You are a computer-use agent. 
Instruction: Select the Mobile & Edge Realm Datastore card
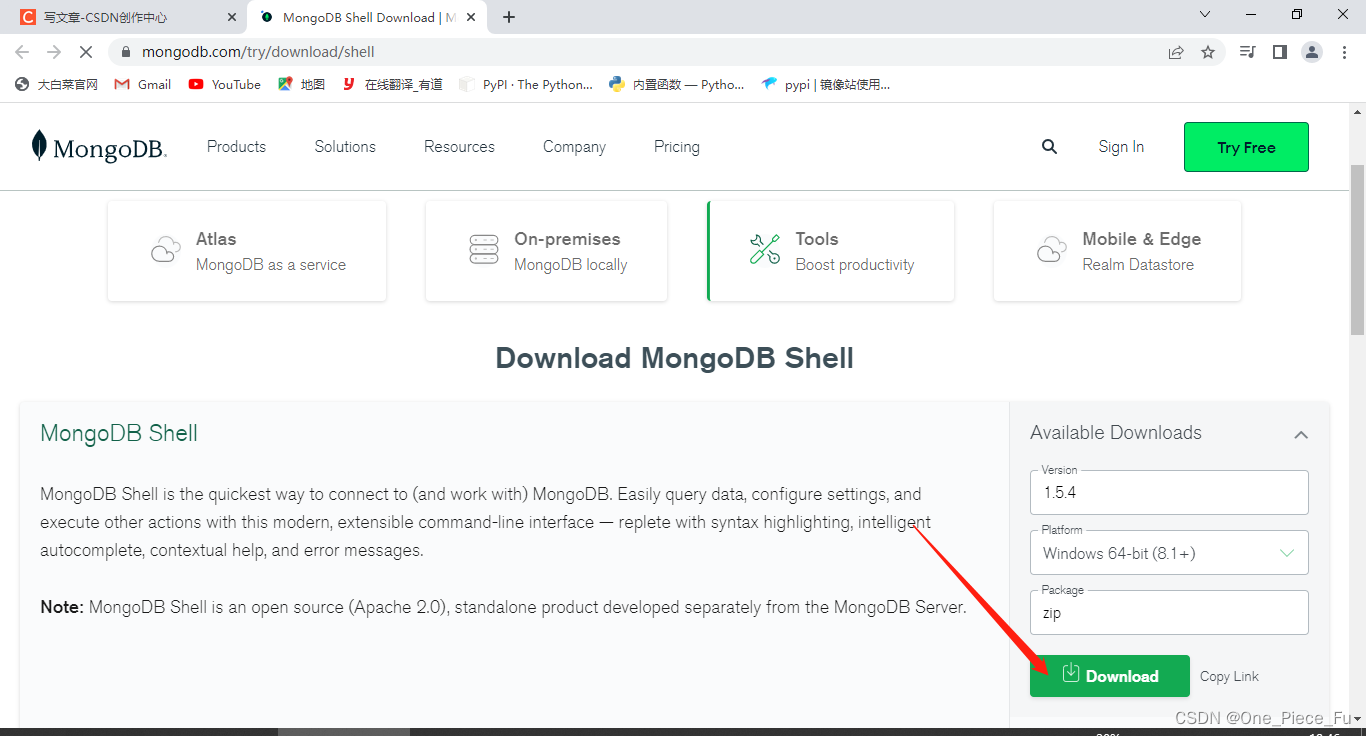click(x=1117, y=251)
